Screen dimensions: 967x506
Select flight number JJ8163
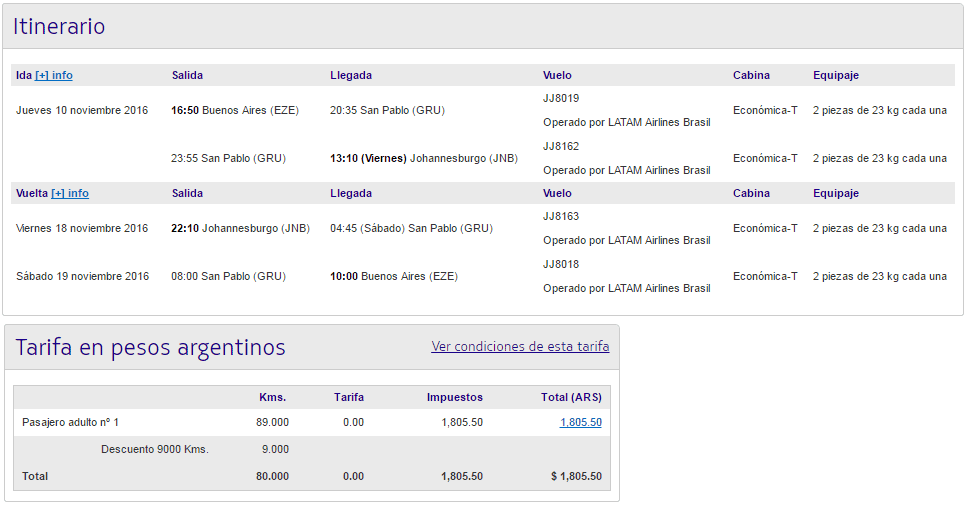coord(561,216)
